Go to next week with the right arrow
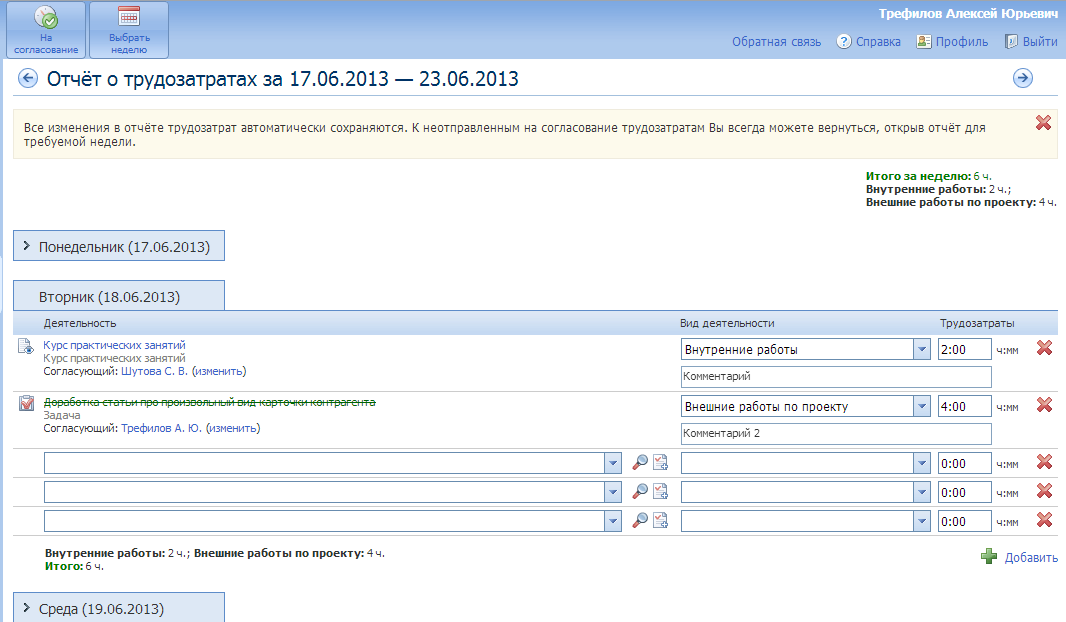Image resolution: width=1066 pixels, height=622 pixels. pos(1022,79)
